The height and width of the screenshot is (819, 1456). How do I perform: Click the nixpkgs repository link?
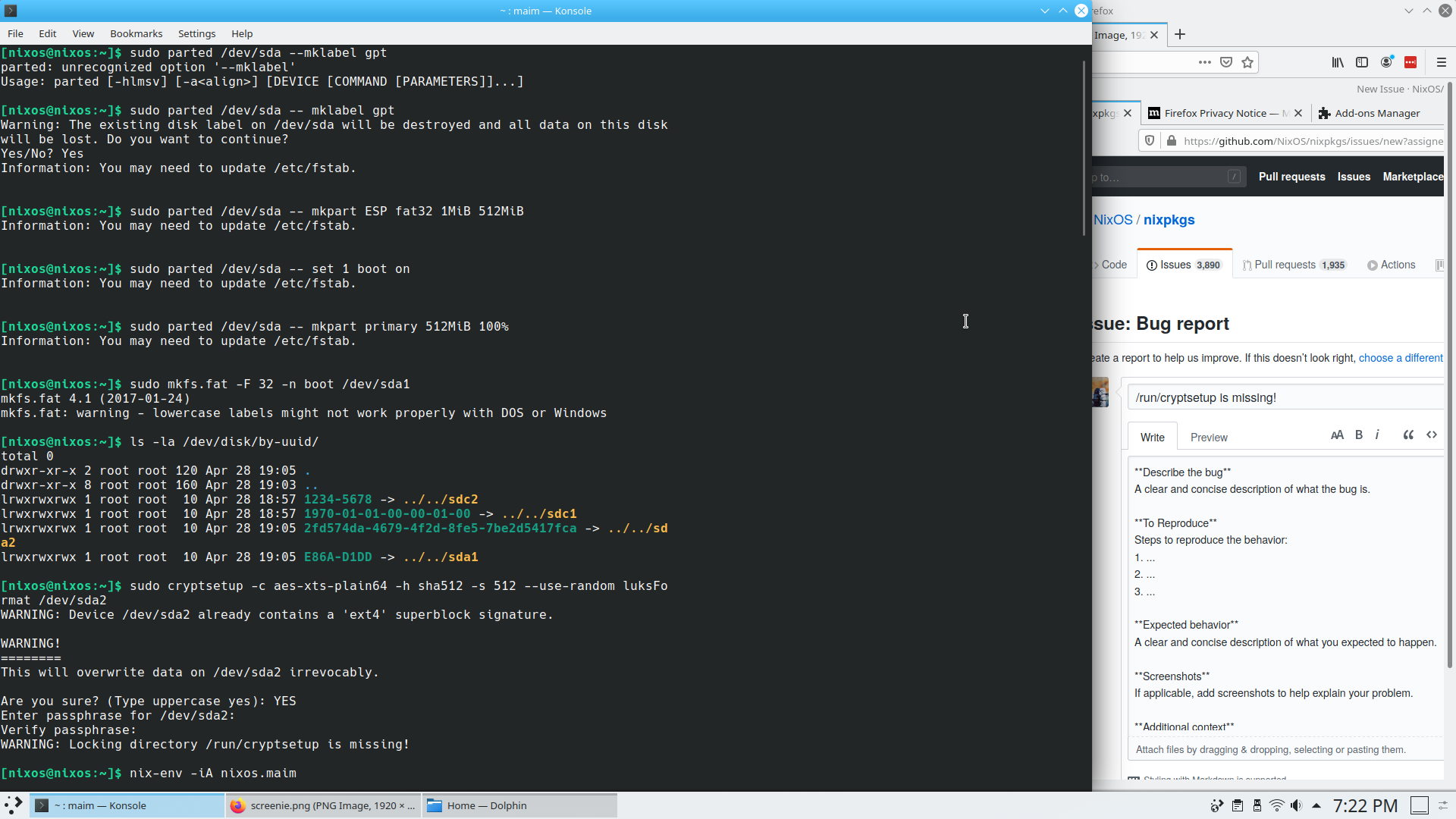coord(1169,220)
